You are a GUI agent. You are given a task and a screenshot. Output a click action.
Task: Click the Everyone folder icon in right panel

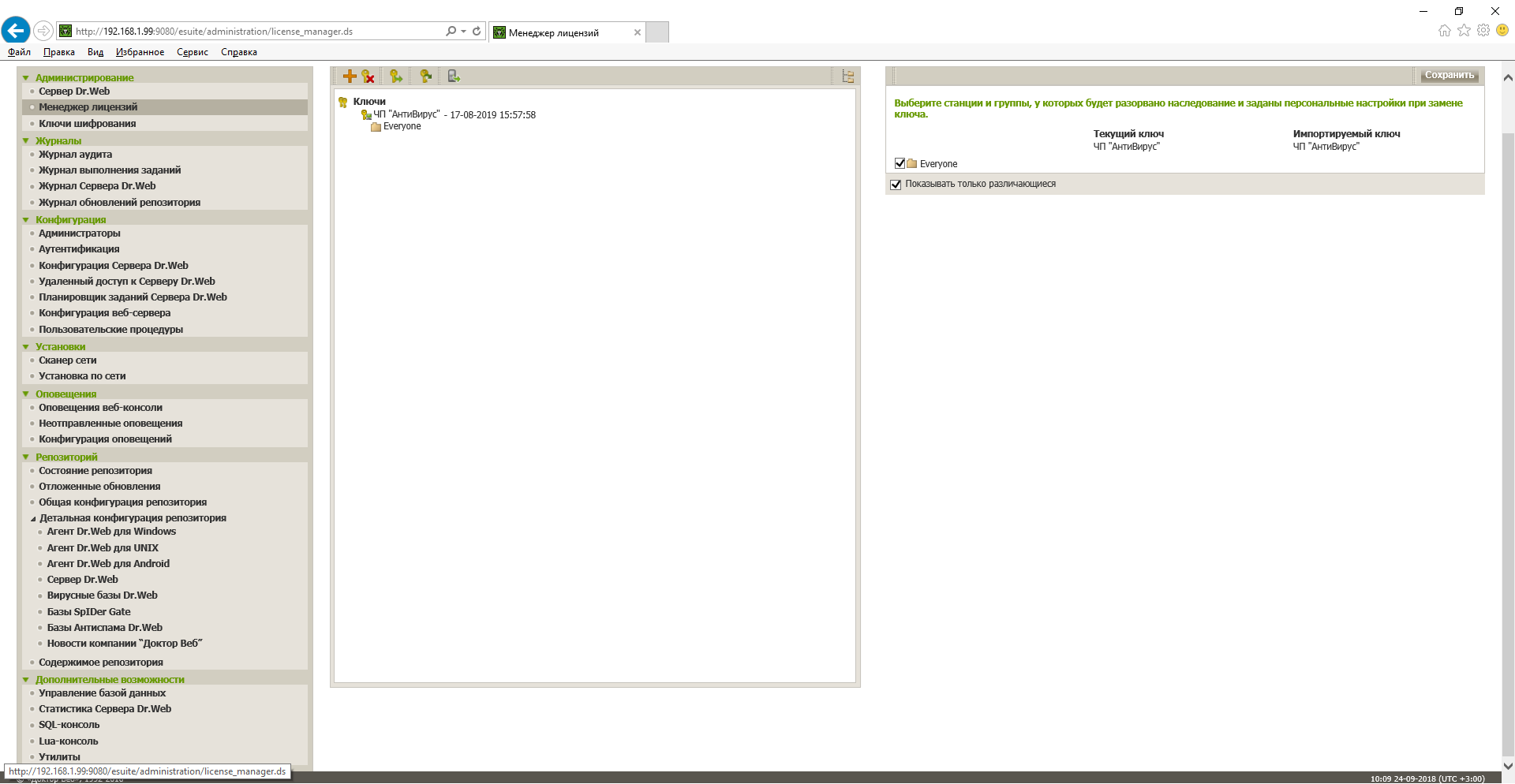click(912, 164)
